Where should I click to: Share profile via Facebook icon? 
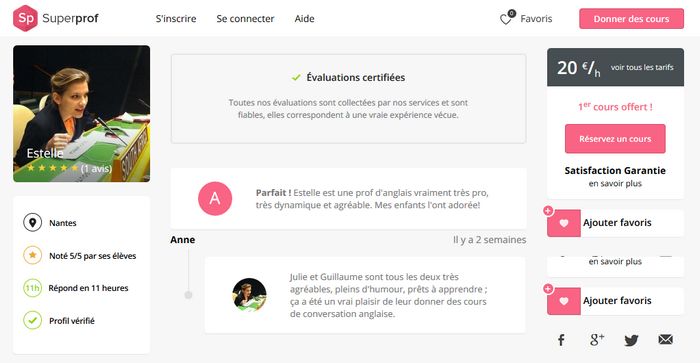(x=561, y=340)
